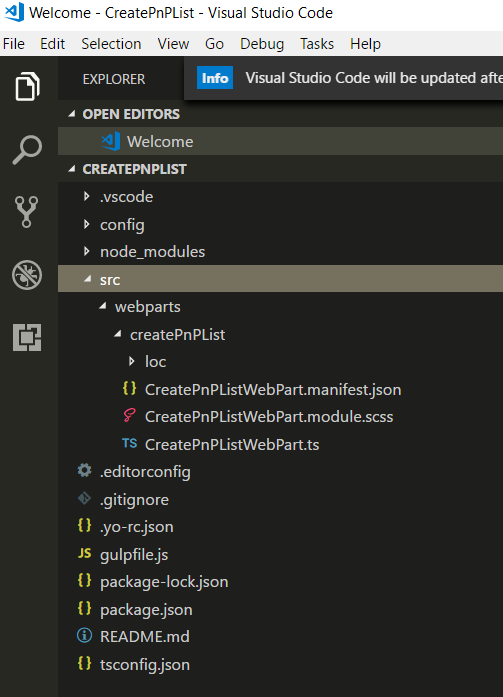Click the Info badge in notification
The width and height of the screenshot is (503, 697).
[x=215, y=78]
